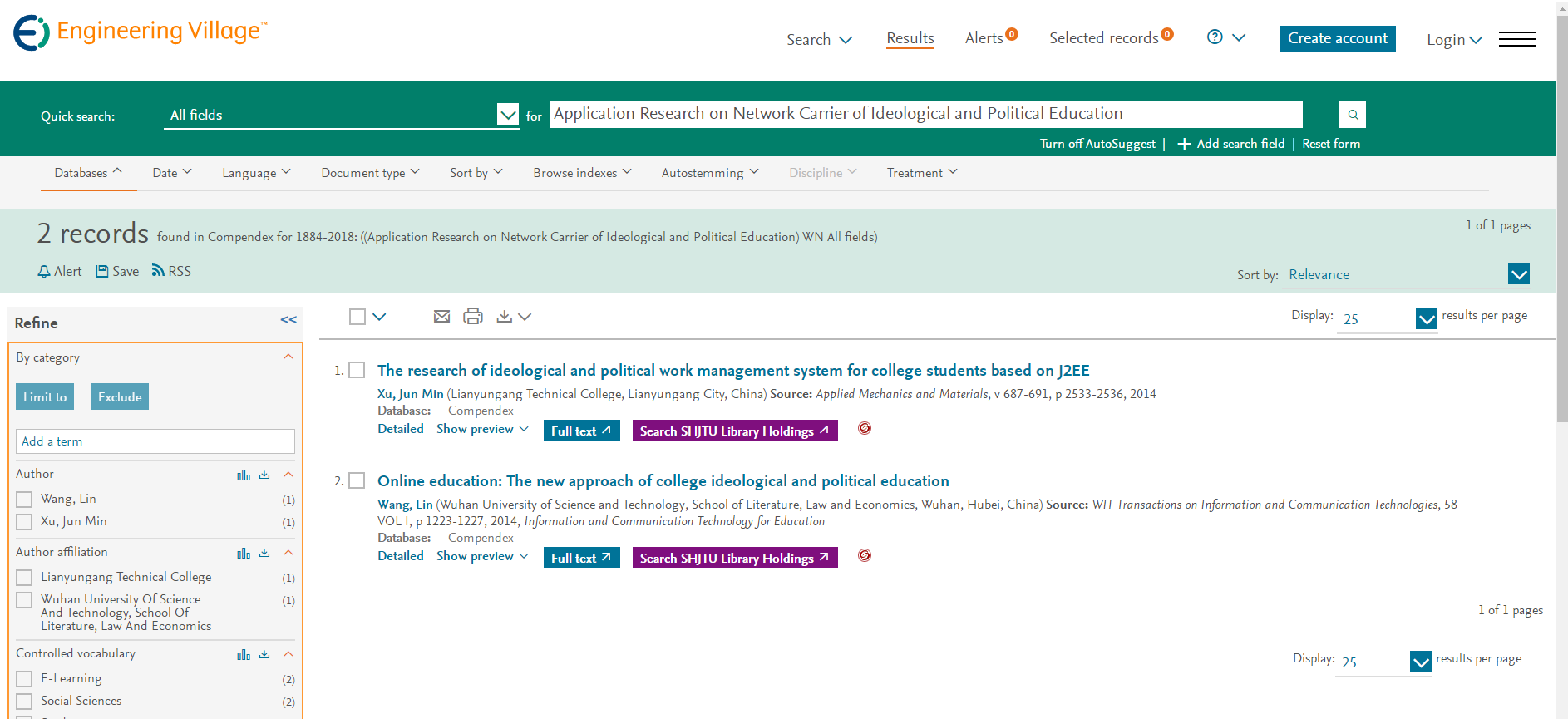Check the Wang, Lin author filter
1568x719 pixels.
24,500
